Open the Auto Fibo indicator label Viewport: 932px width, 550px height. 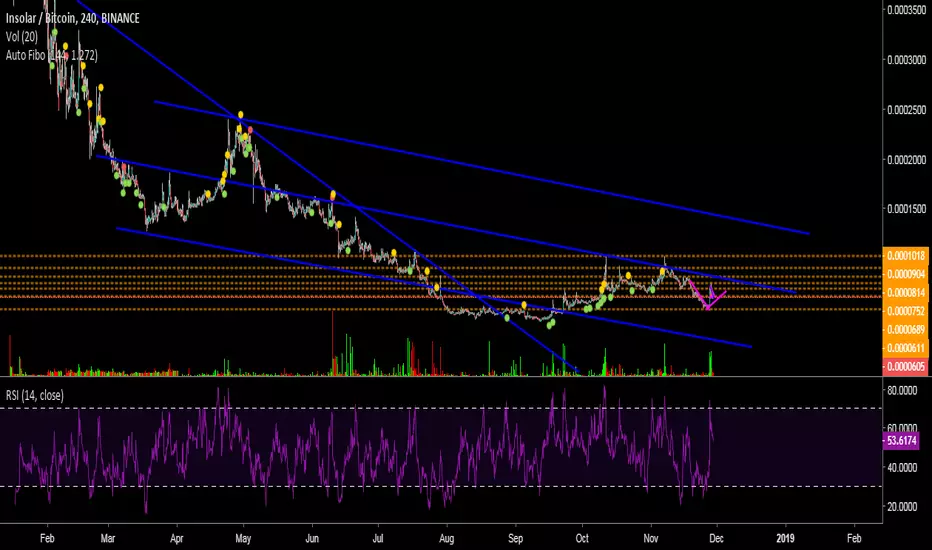pyautogui.click(x=52, y=55)
